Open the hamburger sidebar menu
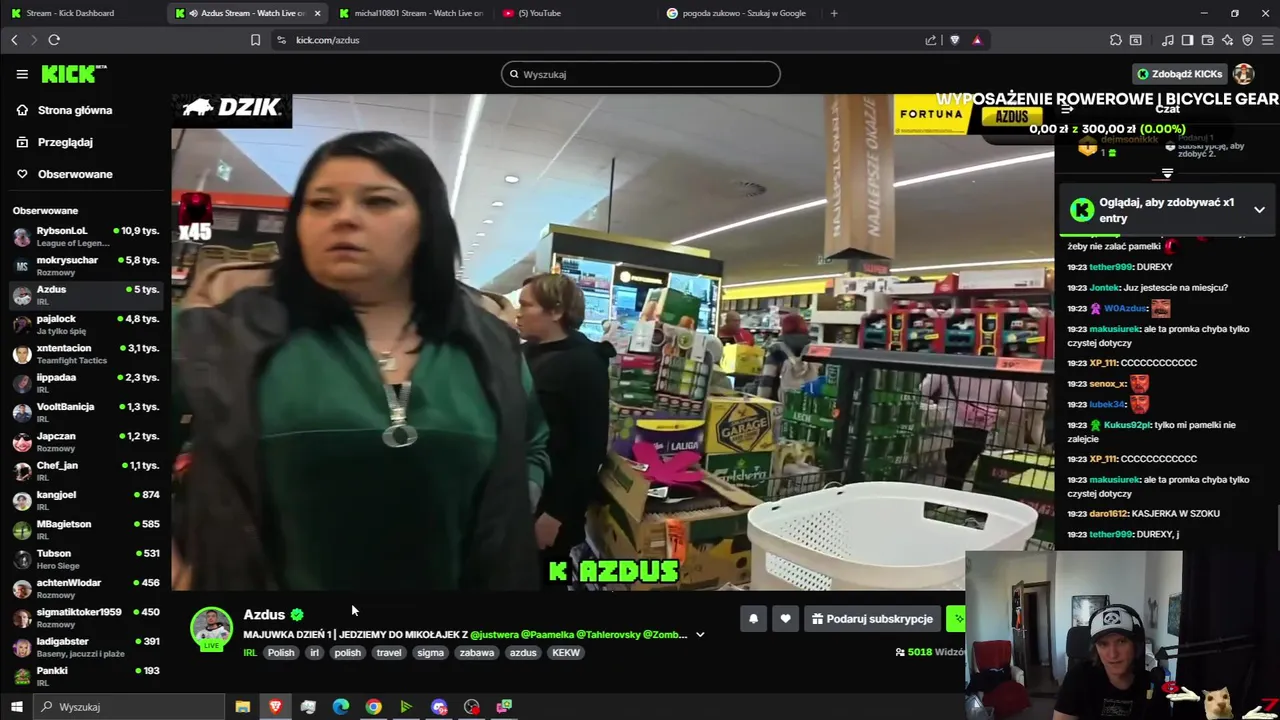Image resolution: width=1280 pixels, height=720 pixels. point(22,74)
